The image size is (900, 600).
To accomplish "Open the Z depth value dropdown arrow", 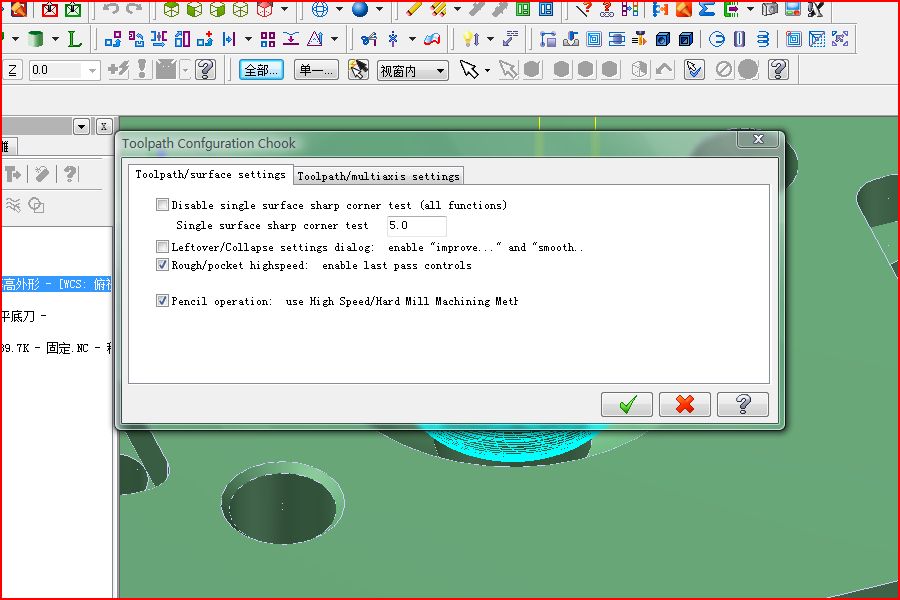I will point(92,71).
